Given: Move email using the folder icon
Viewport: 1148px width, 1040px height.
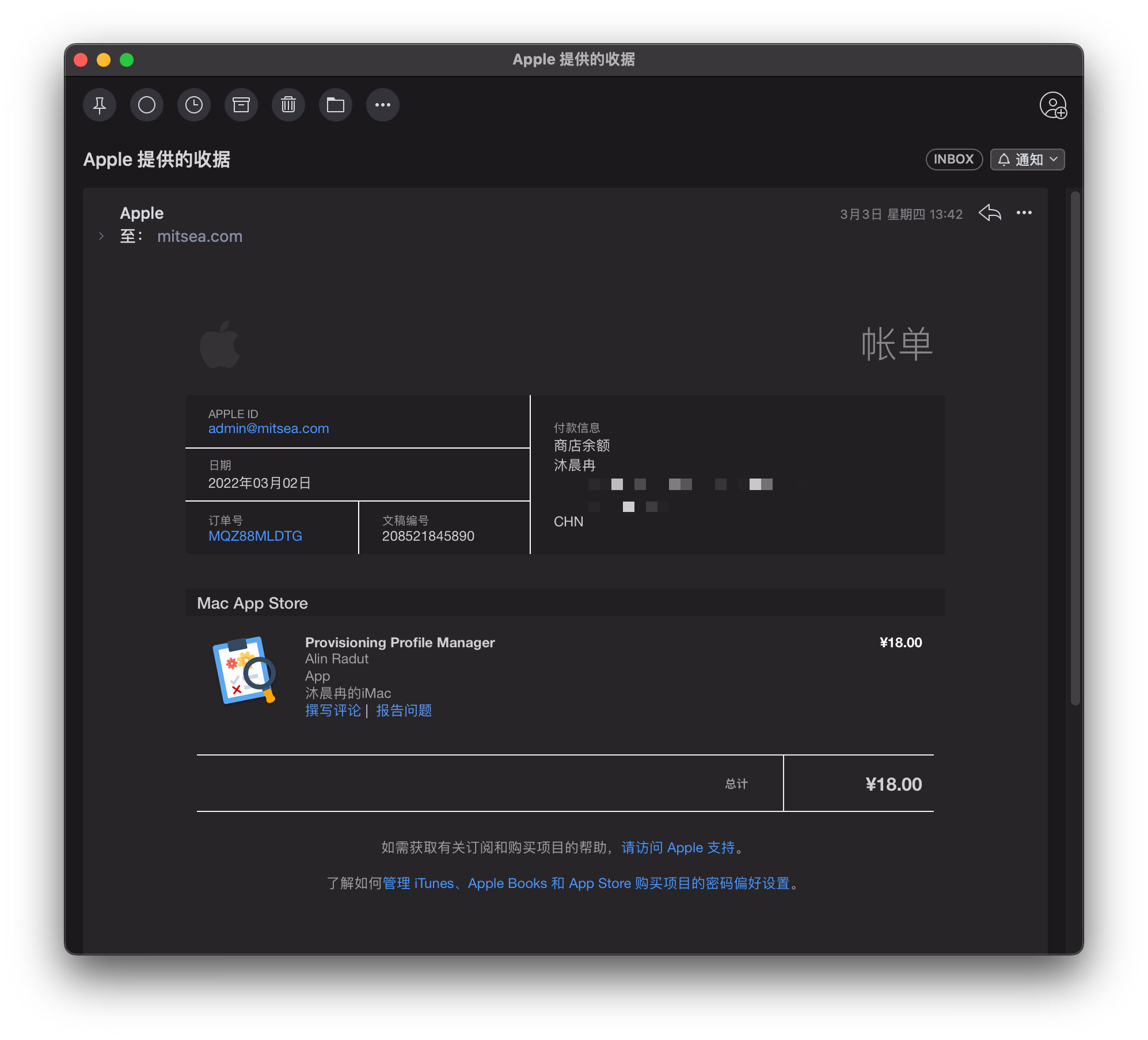Looking at the screenshot, I should (336, 105).
